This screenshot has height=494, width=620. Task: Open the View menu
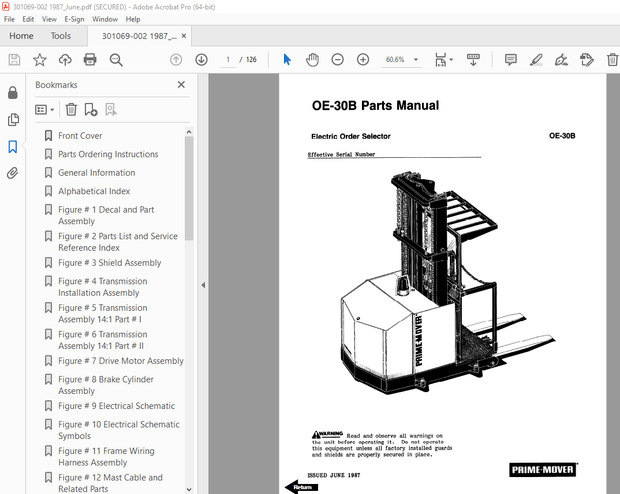coord(49,19)
